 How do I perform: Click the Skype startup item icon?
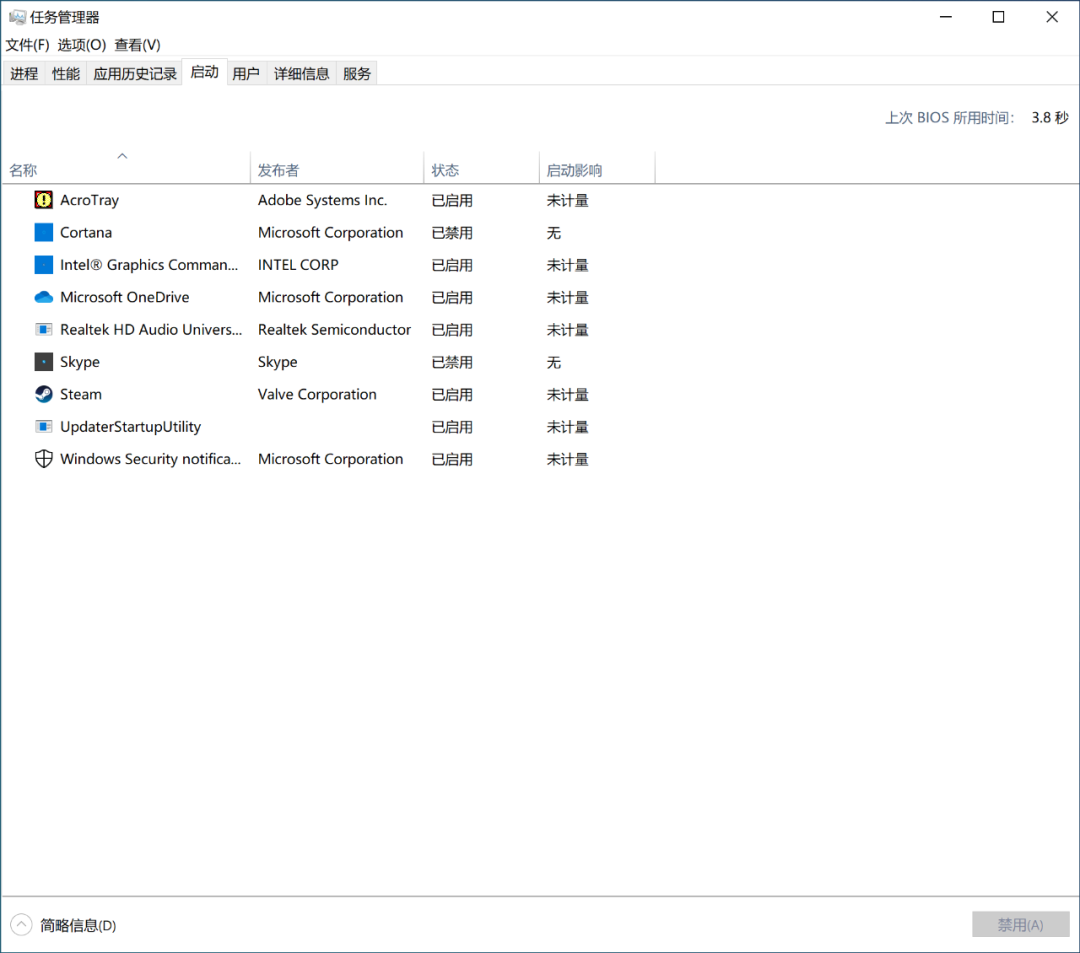click(x=43, y=362)
